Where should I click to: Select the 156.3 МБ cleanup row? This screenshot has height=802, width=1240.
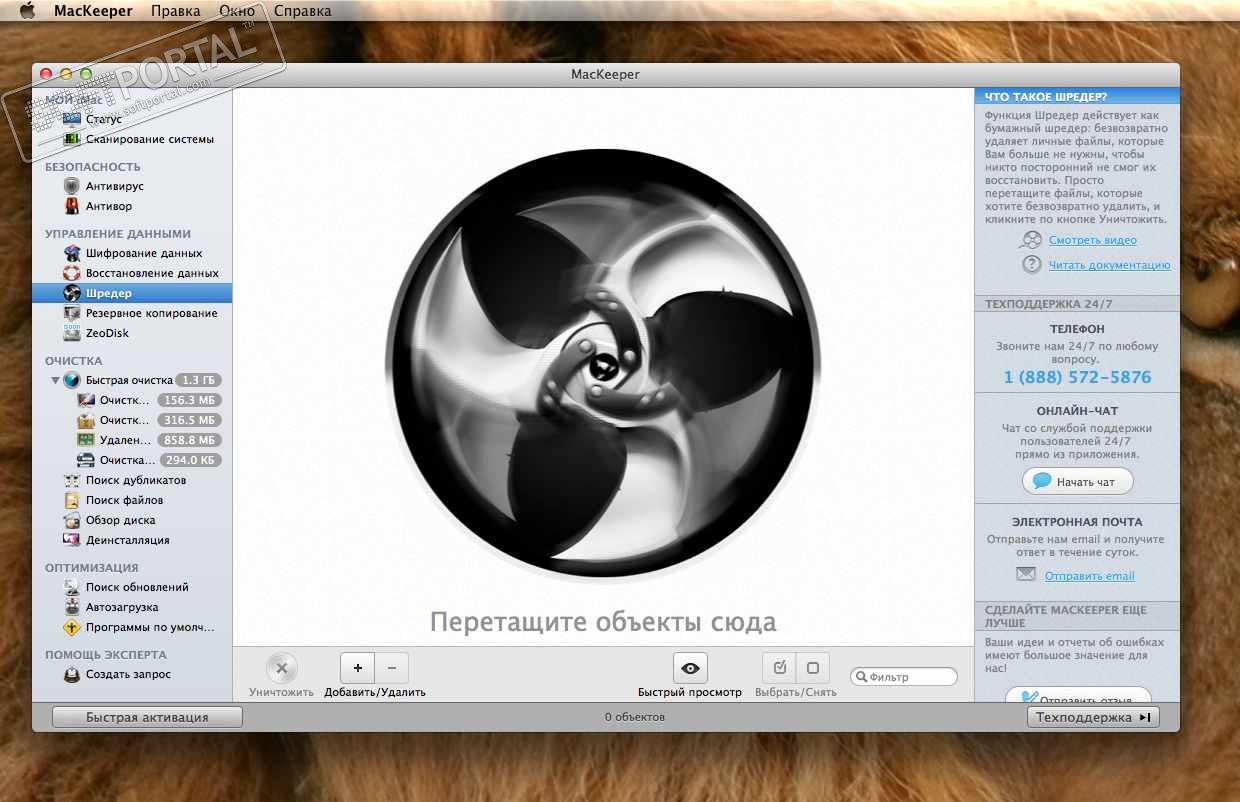pyautogui.click(x=132, y=400)
